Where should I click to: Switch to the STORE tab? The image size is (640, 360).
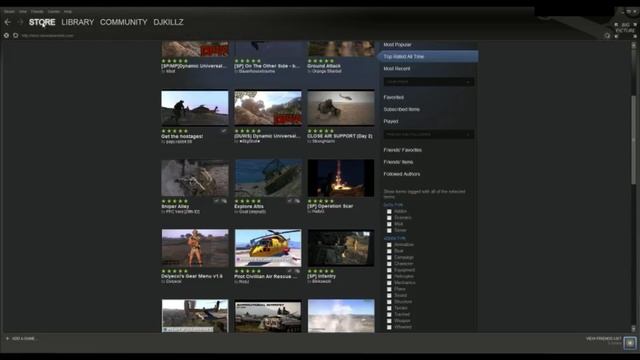(42, 22)
